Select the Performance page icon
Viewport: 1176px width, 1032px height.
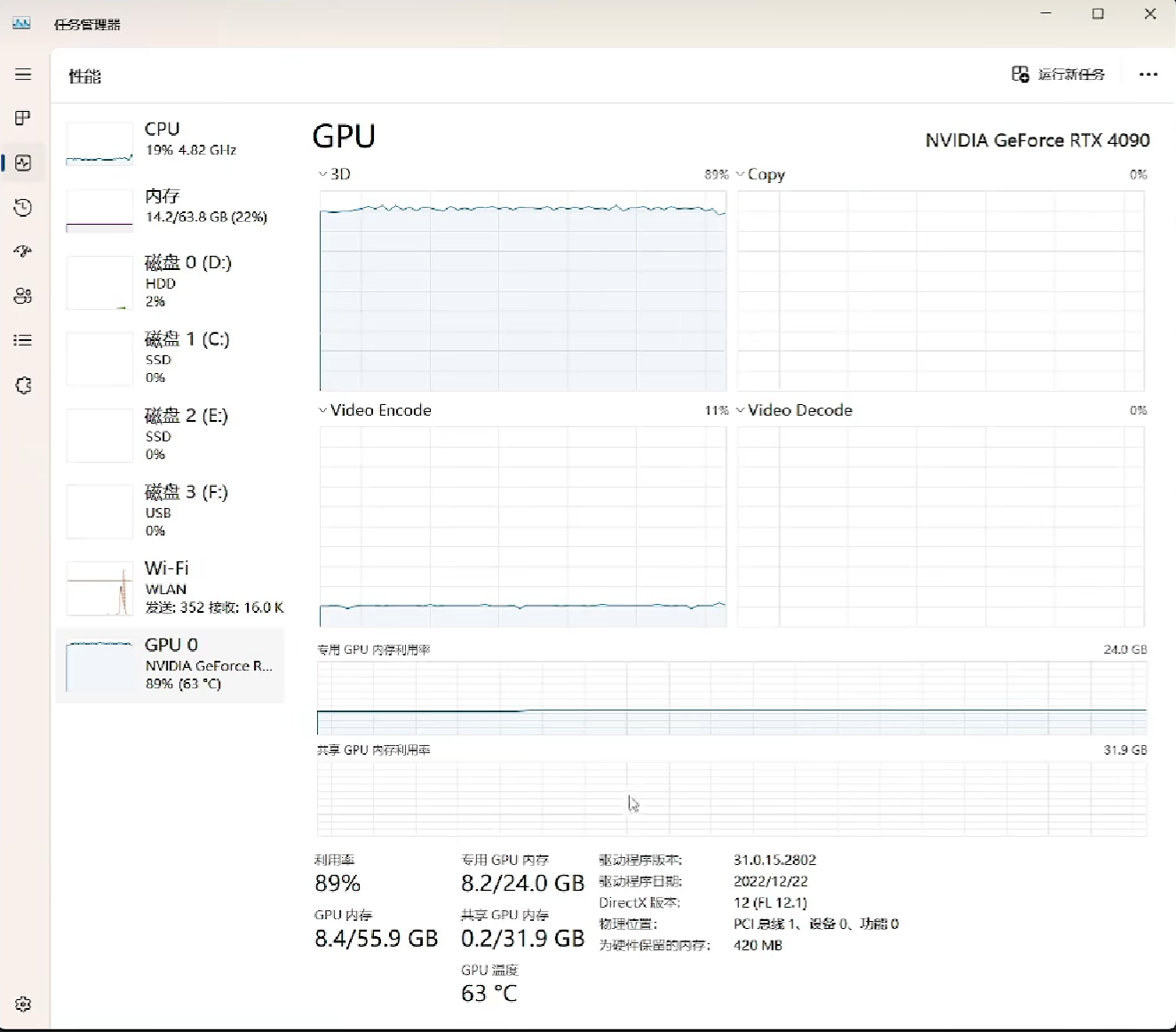pos(23,163)
